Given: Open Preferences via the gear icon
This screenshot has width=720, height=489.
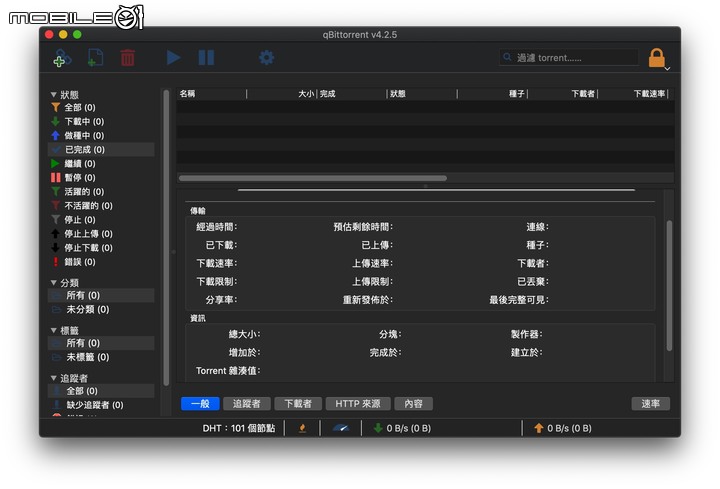Looking at the screenshot, I should click(x=266, y=58).
